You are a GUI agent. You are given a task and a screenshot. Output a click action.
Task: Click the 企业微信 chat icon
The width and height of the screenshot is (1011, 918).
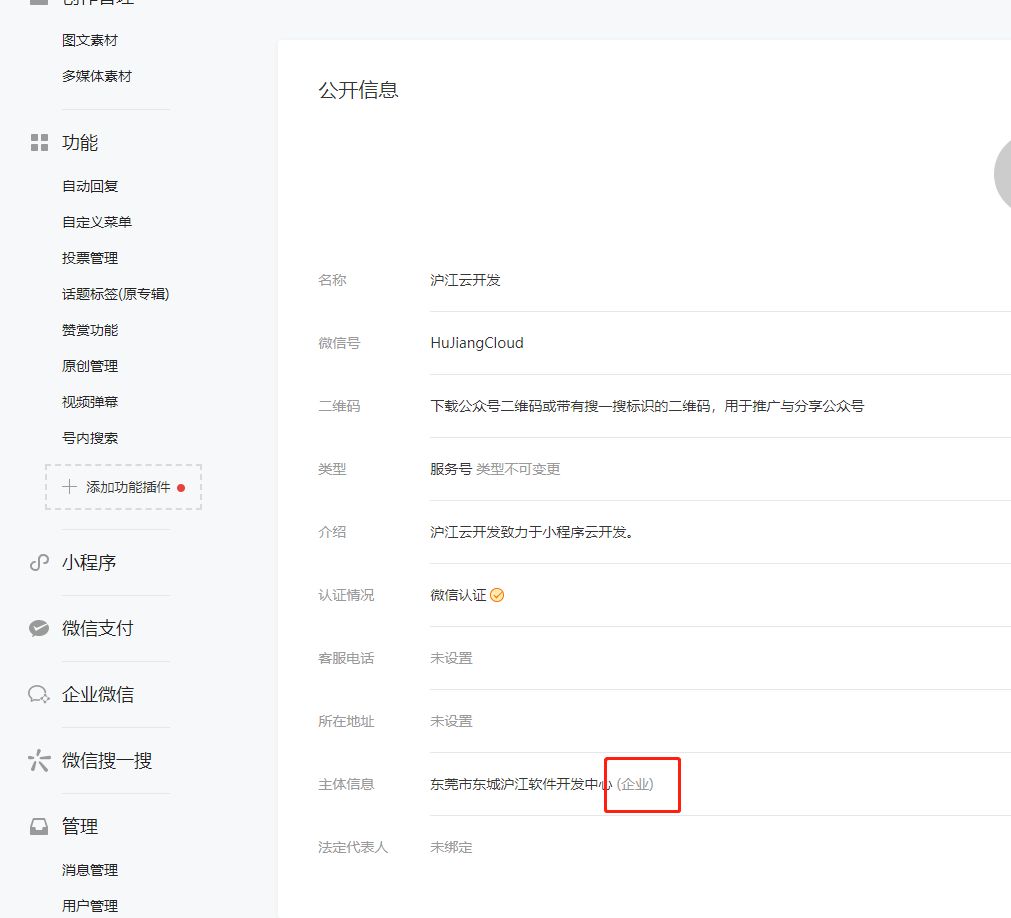(x=39, y=694)
